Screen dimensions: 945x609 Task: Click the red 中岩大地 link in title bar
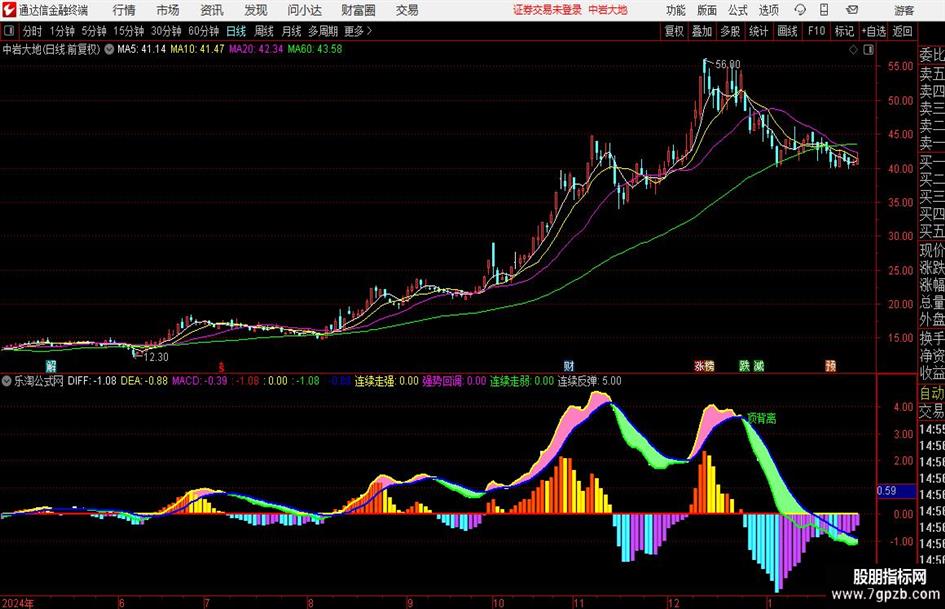coord(608,10)
